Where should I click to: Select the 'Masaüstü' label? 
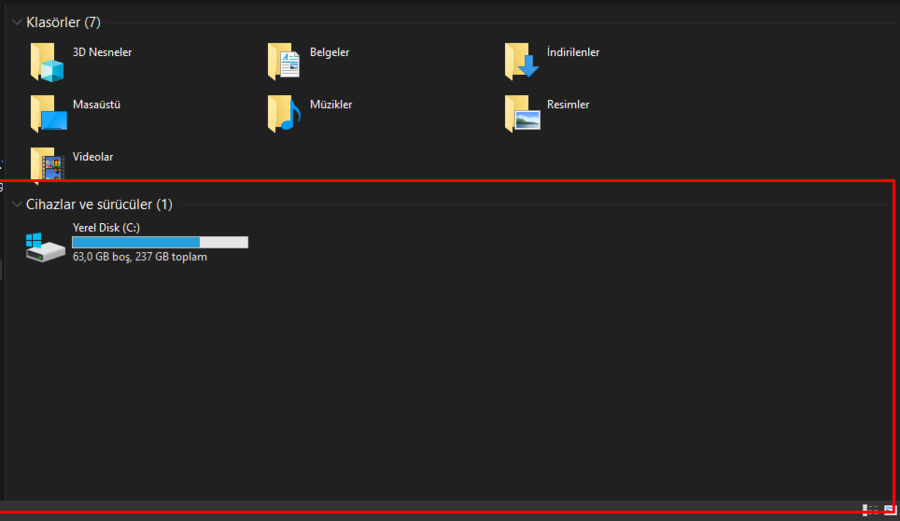(x=96, y=104)
